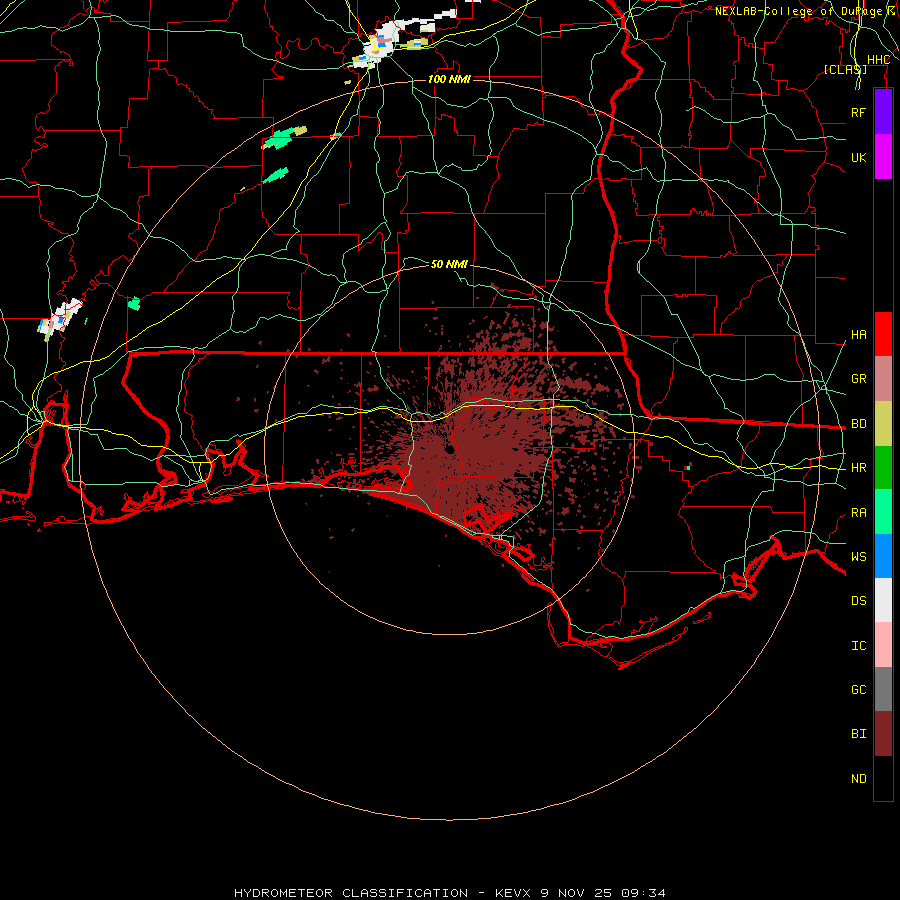This screenshot has height=900, width=900.
Task: Click the WS blue legend swatch
Action: click(x=883, y=556)
